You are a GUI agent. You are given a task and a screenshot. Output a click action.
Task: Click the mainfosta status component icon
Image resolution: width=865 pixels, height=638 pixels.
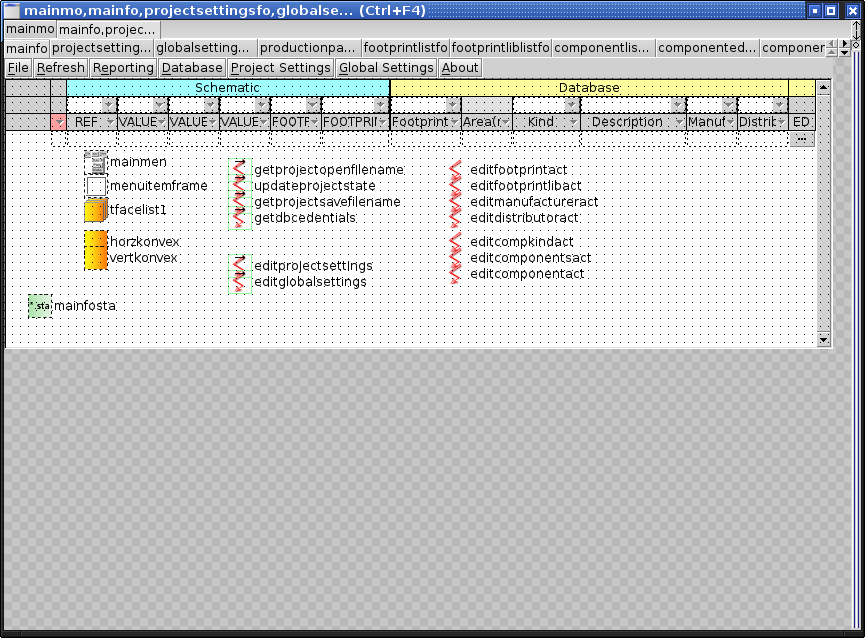tap(40, 306)
